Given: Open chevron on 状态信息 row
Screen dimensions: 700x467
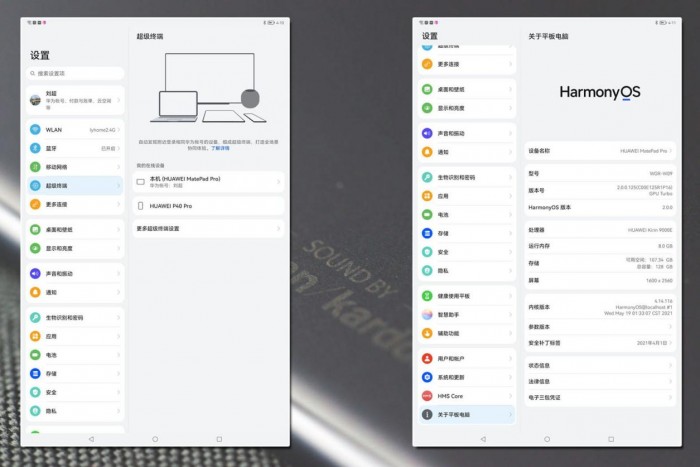Looking at the screenshot, I should (671, 365).
